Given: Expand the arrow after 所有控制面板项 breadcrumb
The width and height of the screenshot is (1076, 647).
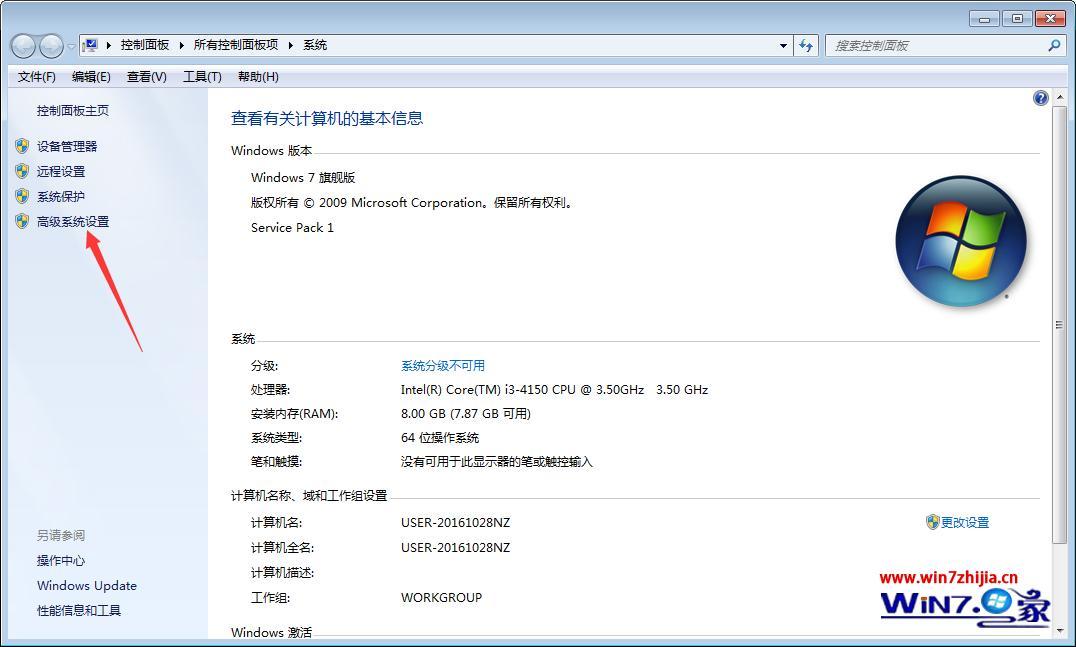Looking at the screenshot, I should point(290,45).
